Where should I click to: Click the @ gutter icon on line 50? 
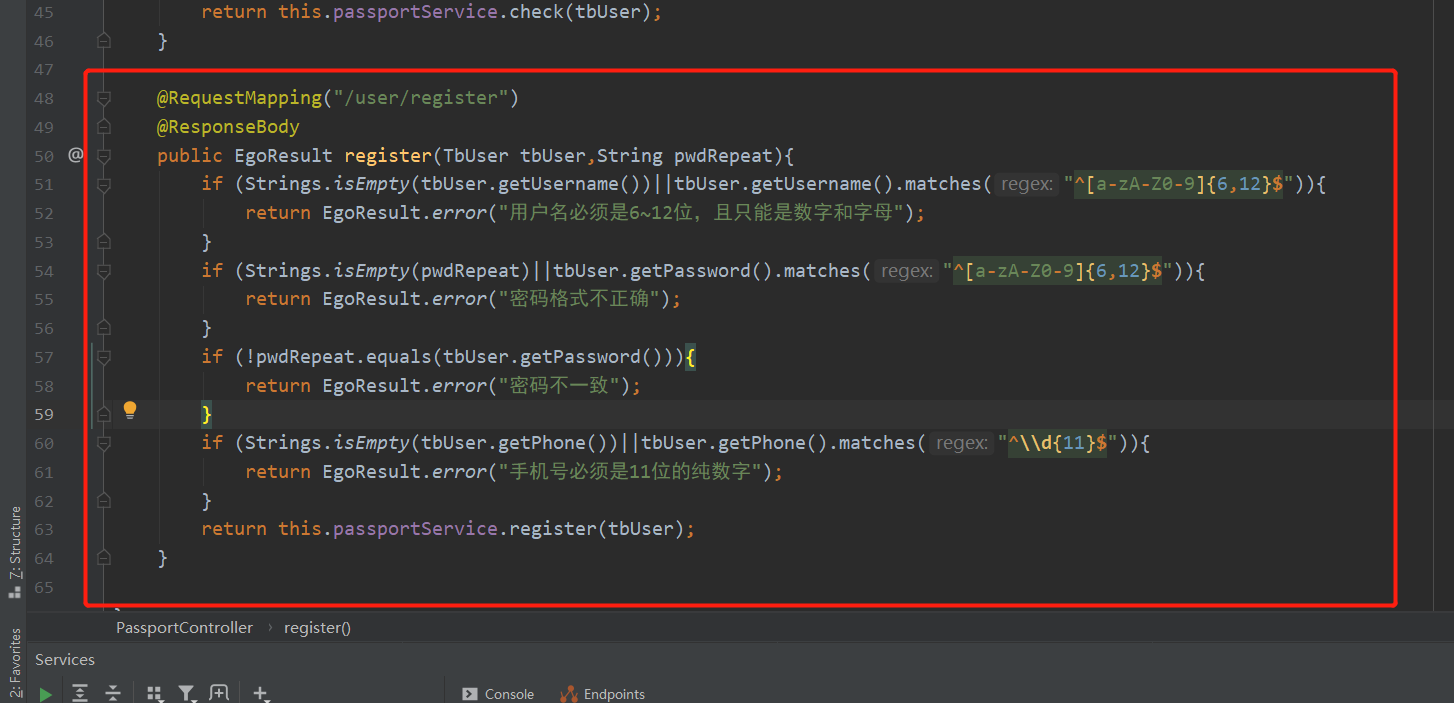(x=75, y=155)
